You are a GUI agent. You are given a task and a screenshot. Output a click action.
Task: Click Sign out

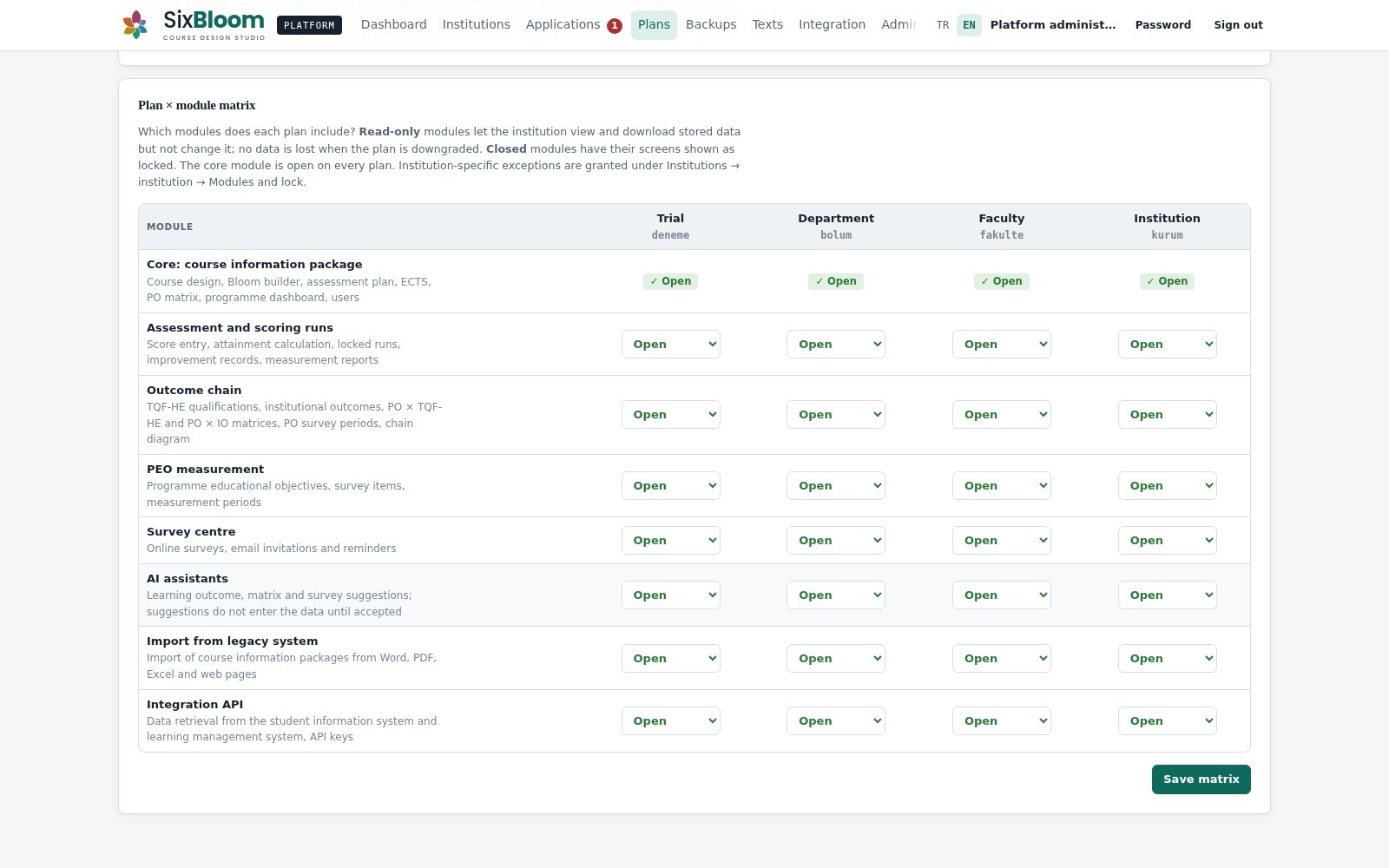click(x=1238, y=24)
